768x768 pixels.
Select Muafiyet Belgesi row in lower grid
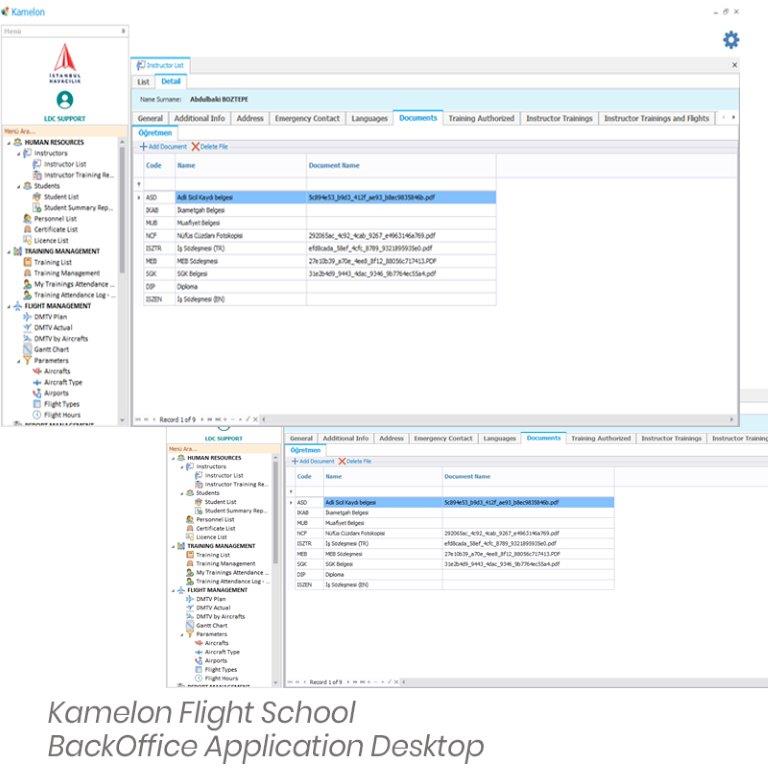tap(454, 523)
